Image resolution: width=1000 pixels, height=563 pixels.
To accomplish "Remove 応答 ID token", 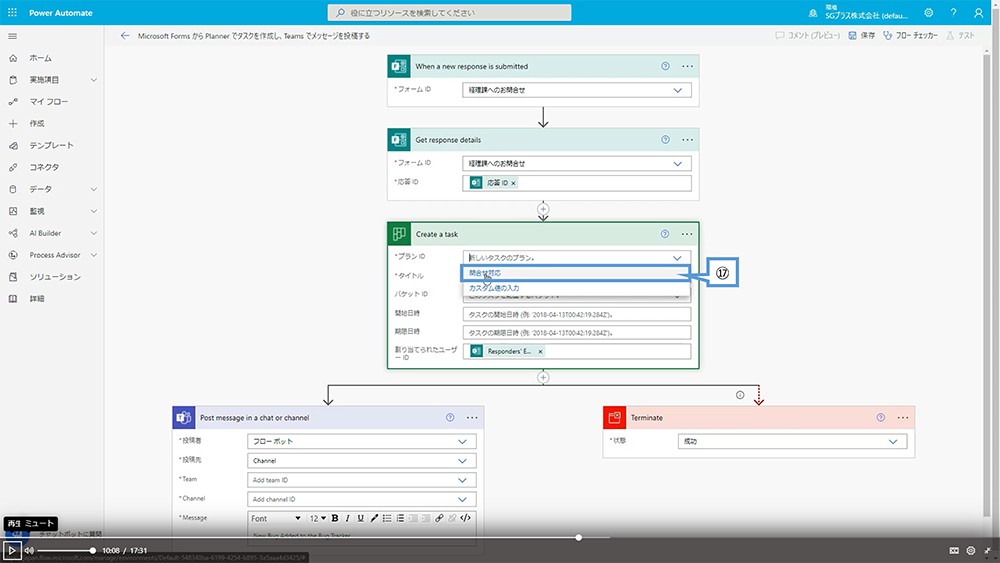I will coord(513,183).
